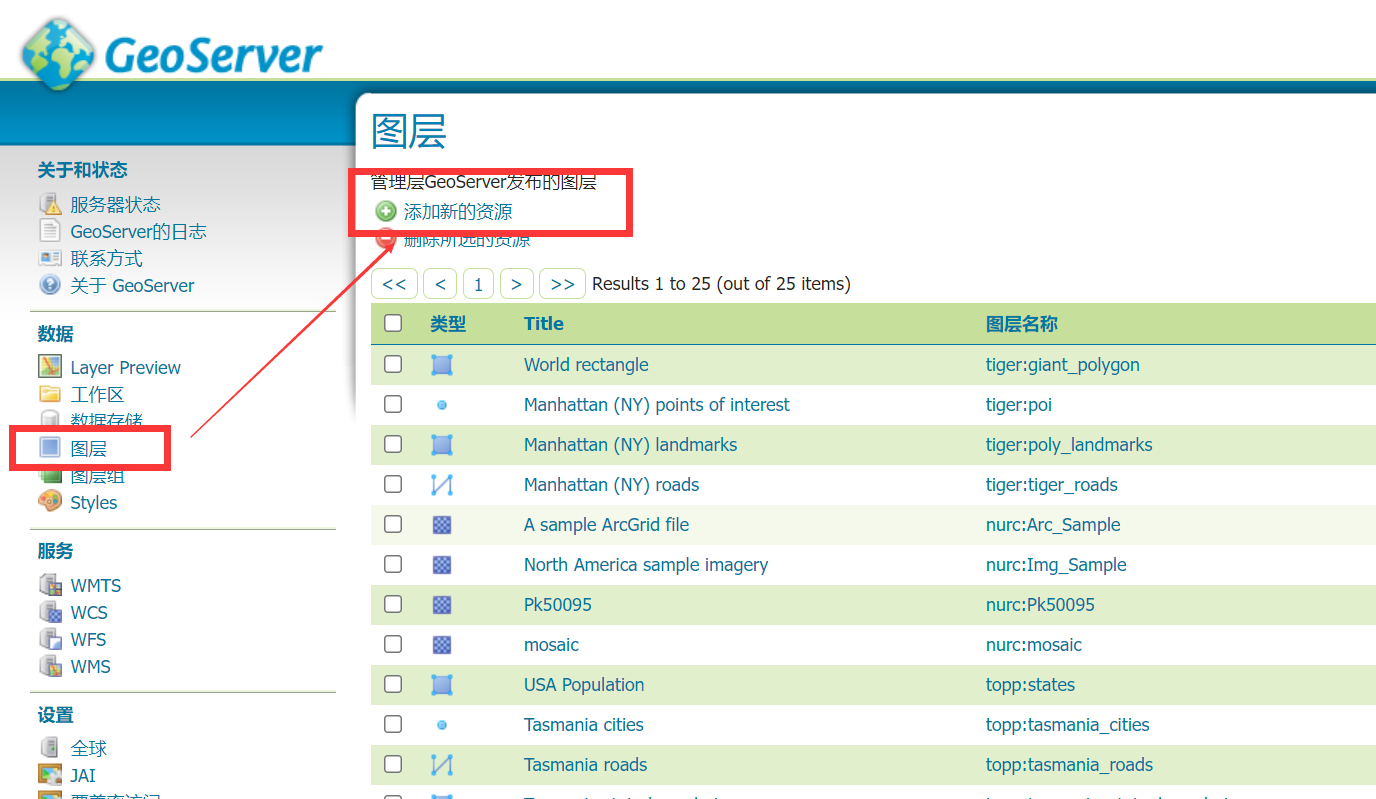Check the Tasmania cities layer checkbox
The image size is (1376, 799).
click(393, 724)
